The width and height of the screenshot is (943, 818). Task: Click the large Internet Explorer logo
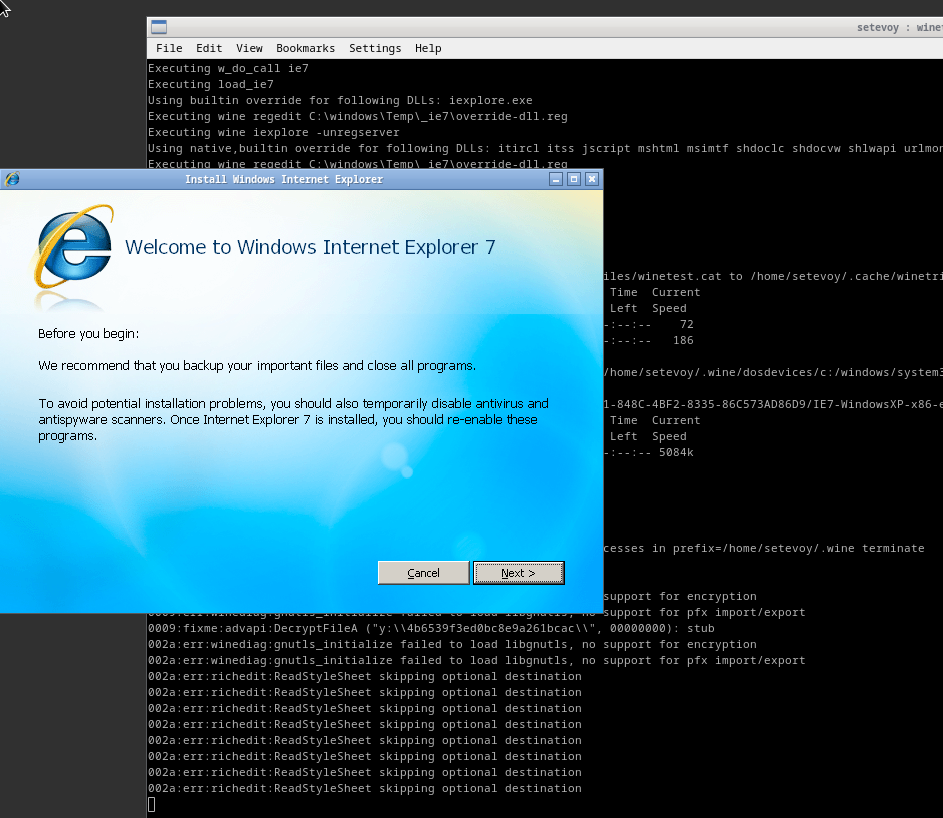pyautogui.click(x=75, y=247)
